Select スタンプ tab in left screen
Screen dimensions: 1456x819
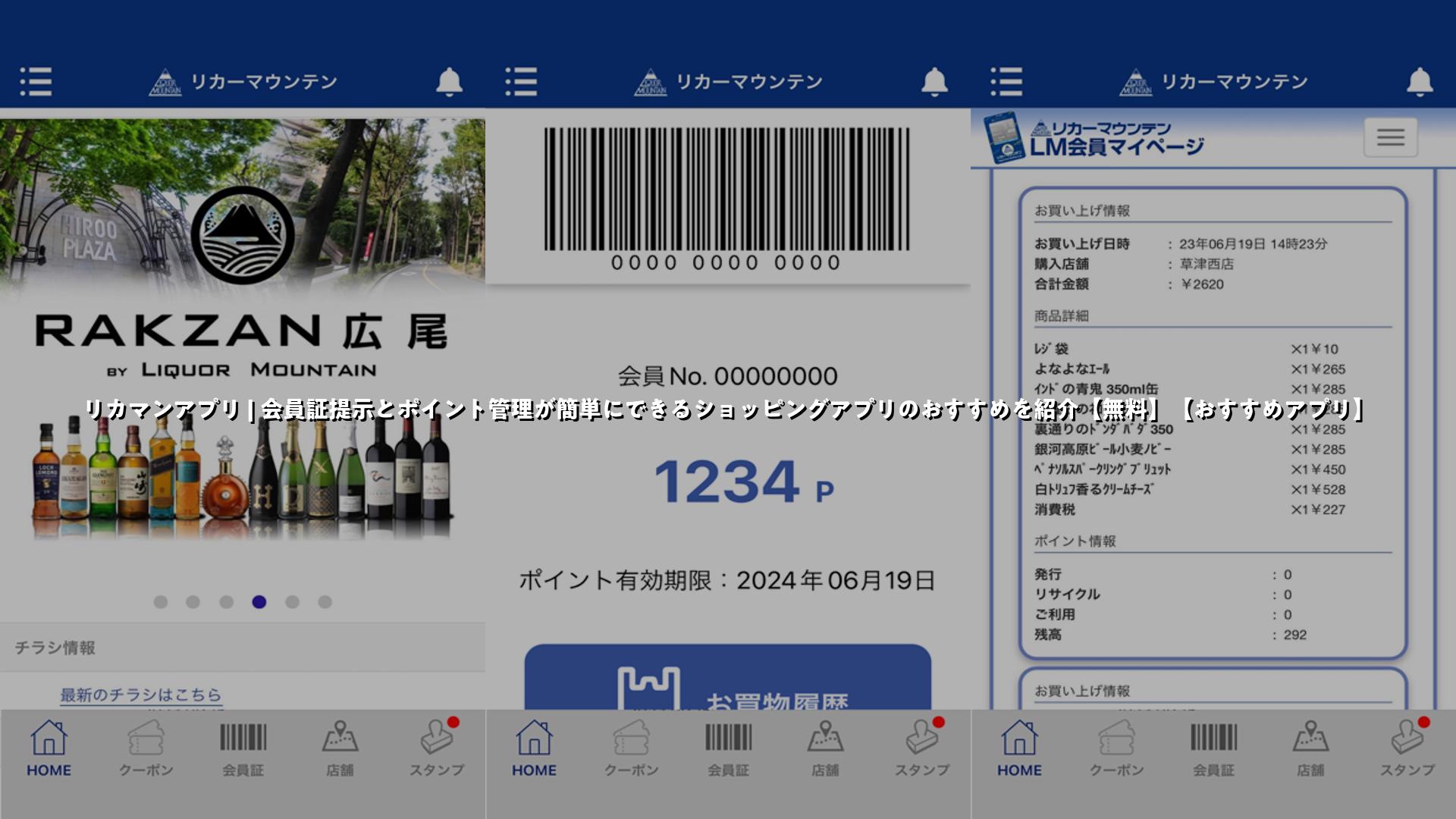point(437,748)
